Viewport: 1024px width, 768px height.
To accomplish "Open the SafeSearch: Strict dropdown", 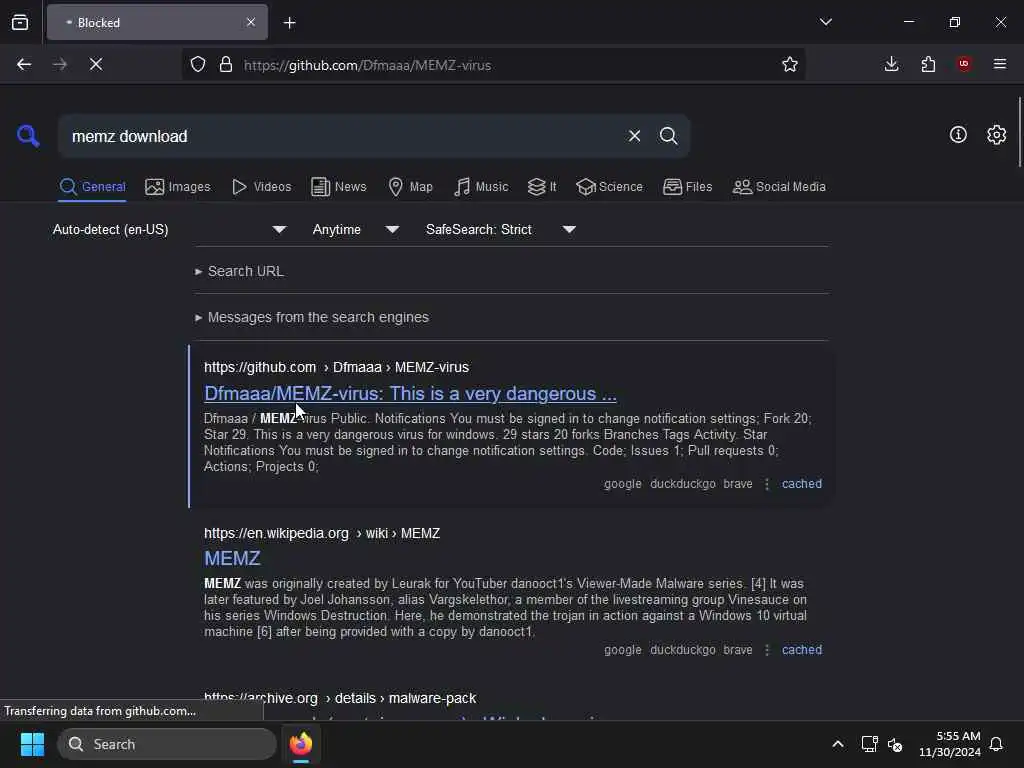I will tap(501, 230).
